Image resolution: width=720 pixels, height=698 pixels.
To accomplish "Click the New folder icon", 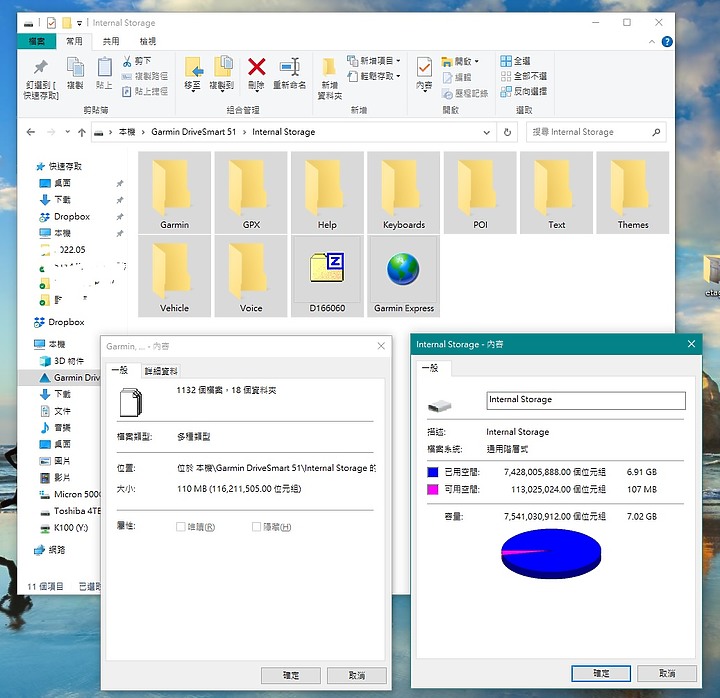I will [x=329, y=67].
